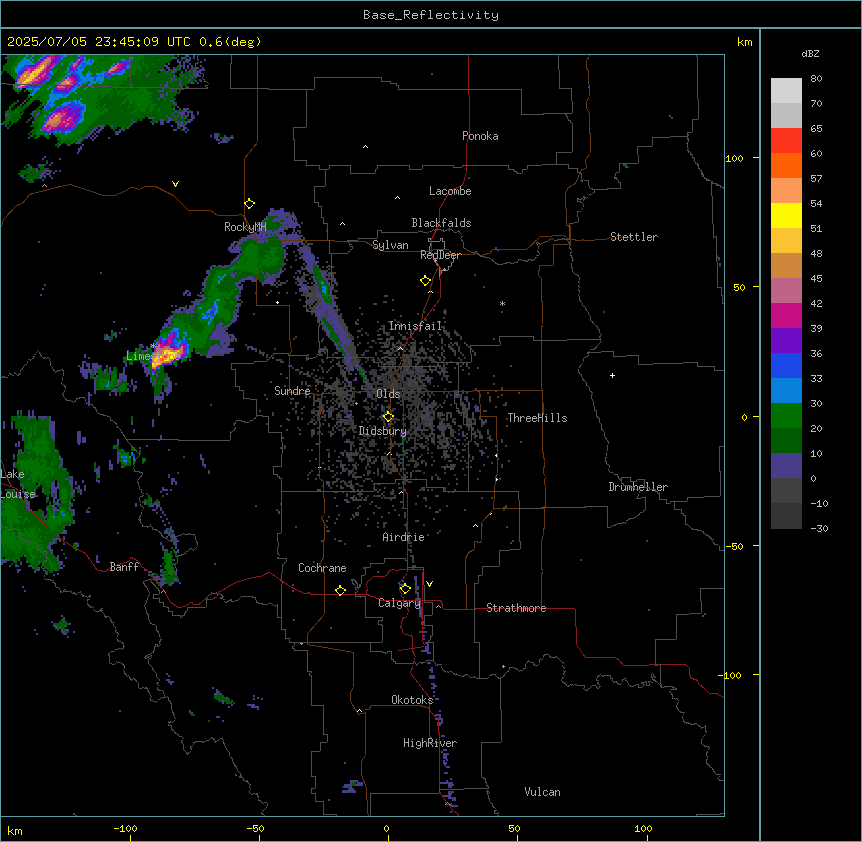Screen dimensions: 862x842
Task: Click the 0 tick label on bottom axis
Action: point(386,828)
